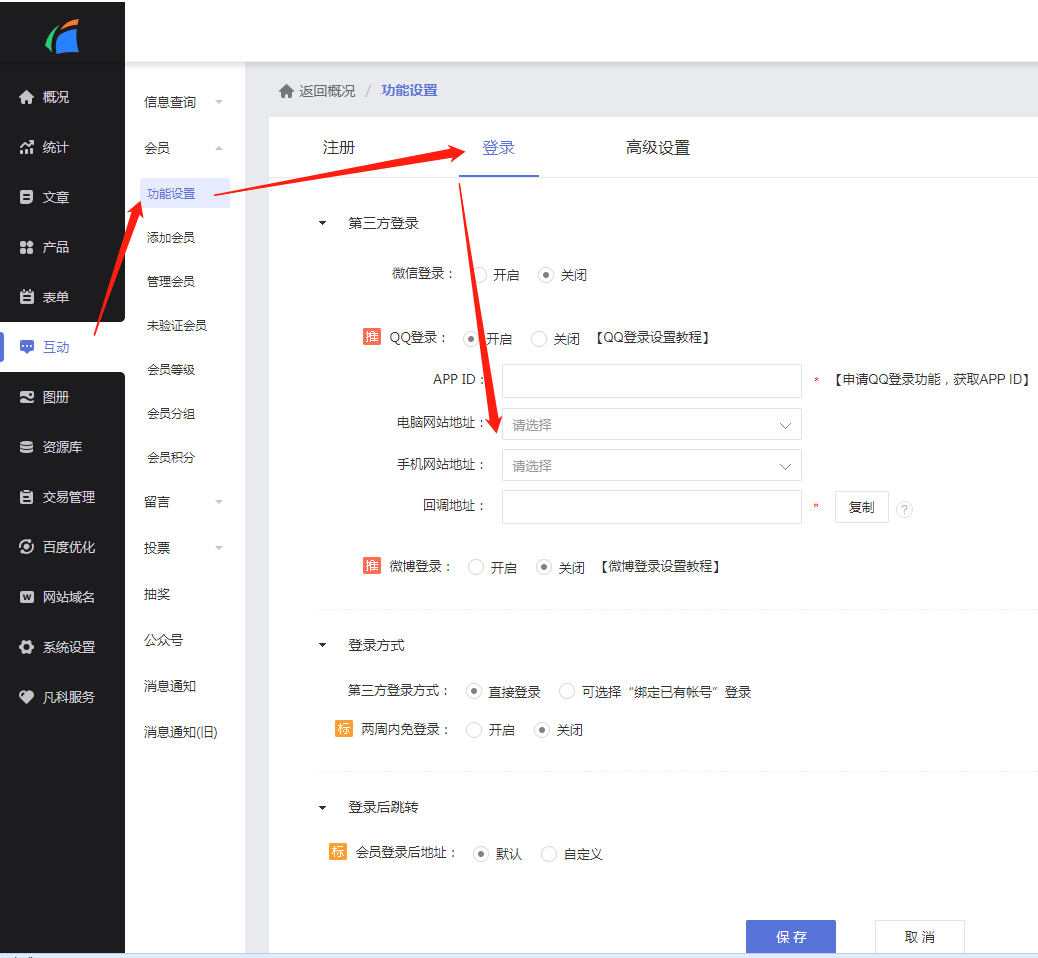Open QQ登录设置教程 link
1038x958 pixels.
click(653, 338)
